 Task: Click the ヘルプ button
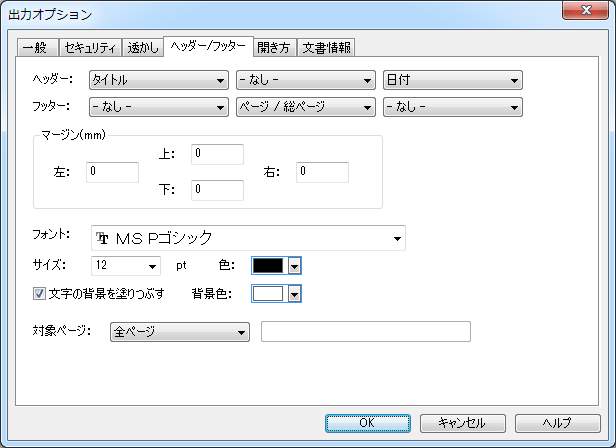click(x=557, y=423)
